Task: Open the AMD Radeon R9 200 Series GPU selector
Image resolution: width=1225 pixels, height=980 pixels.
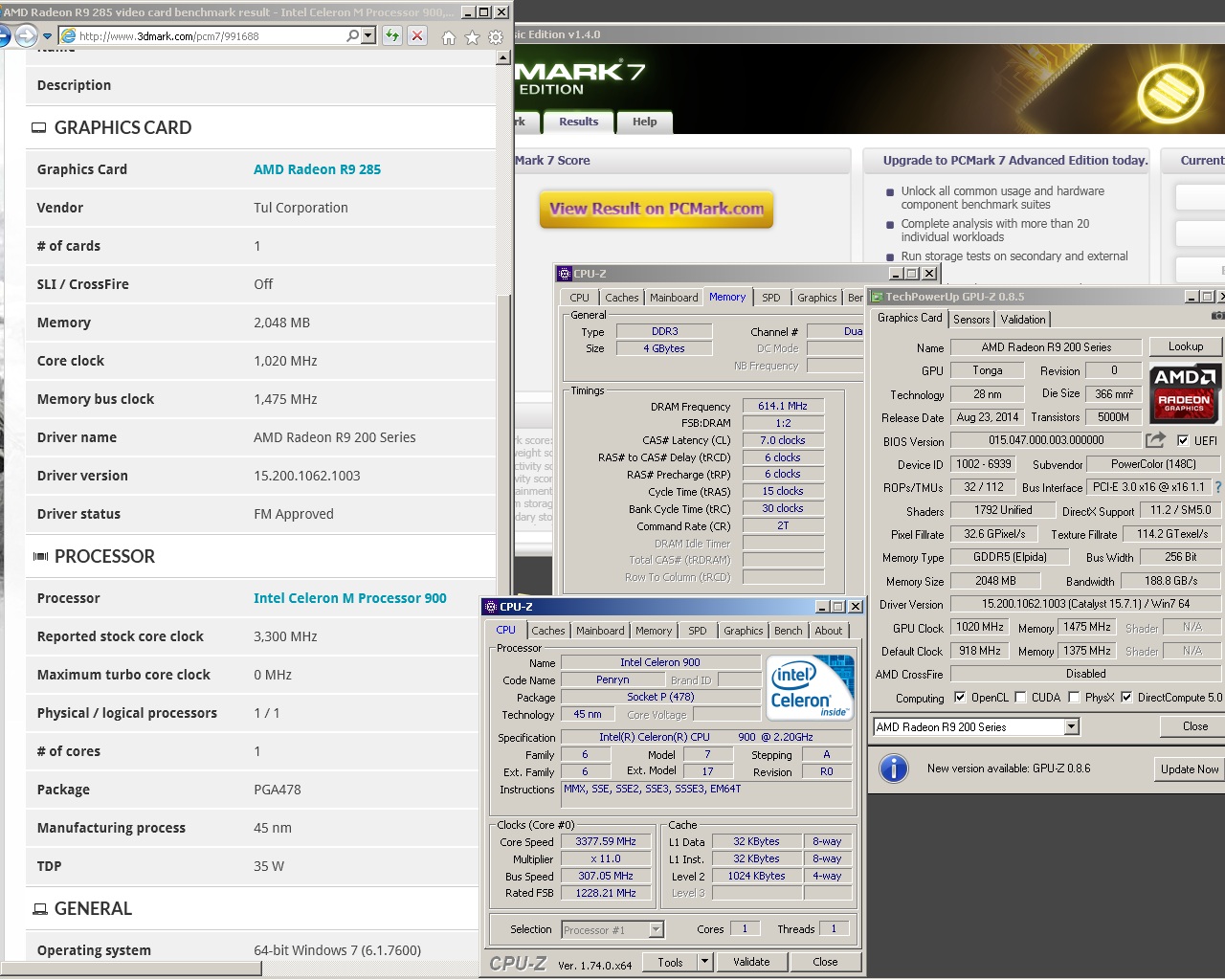Action: [976, 727]
